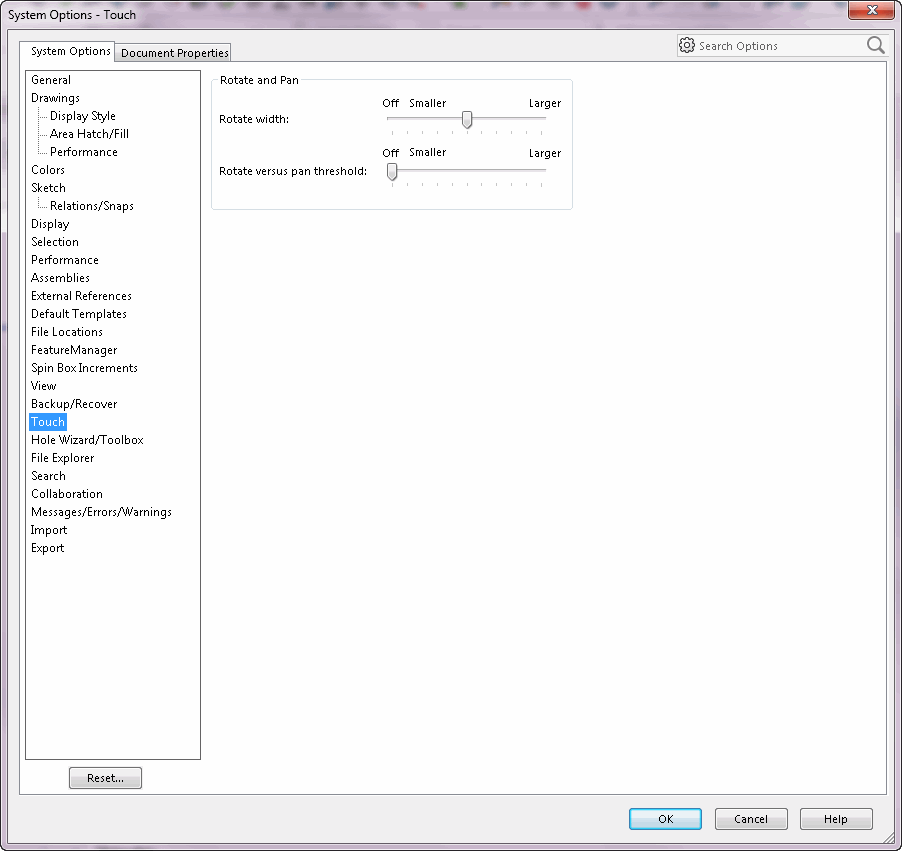Screen dimensions: 902x851
Task: Click the Reset... button
Action: click(105, 778)
